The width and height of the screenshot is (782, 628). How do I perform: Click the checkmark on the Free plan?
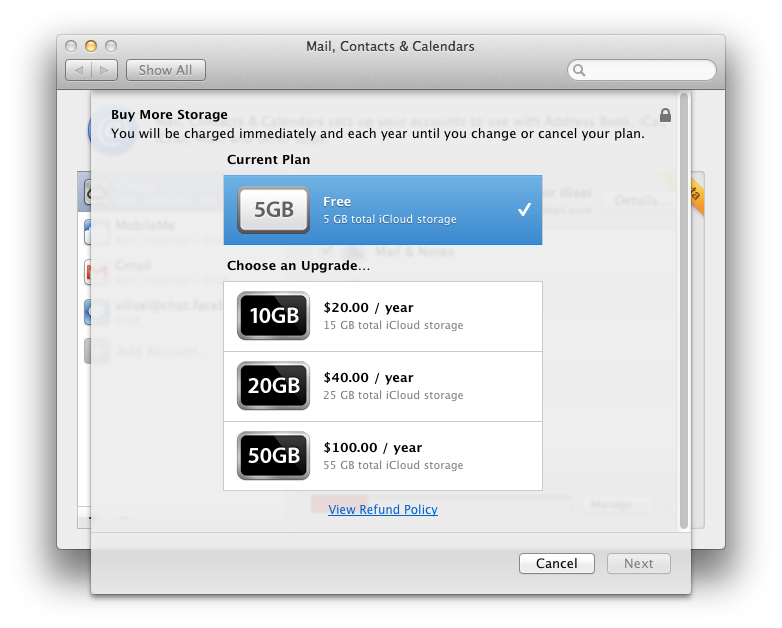click(524, 209)
